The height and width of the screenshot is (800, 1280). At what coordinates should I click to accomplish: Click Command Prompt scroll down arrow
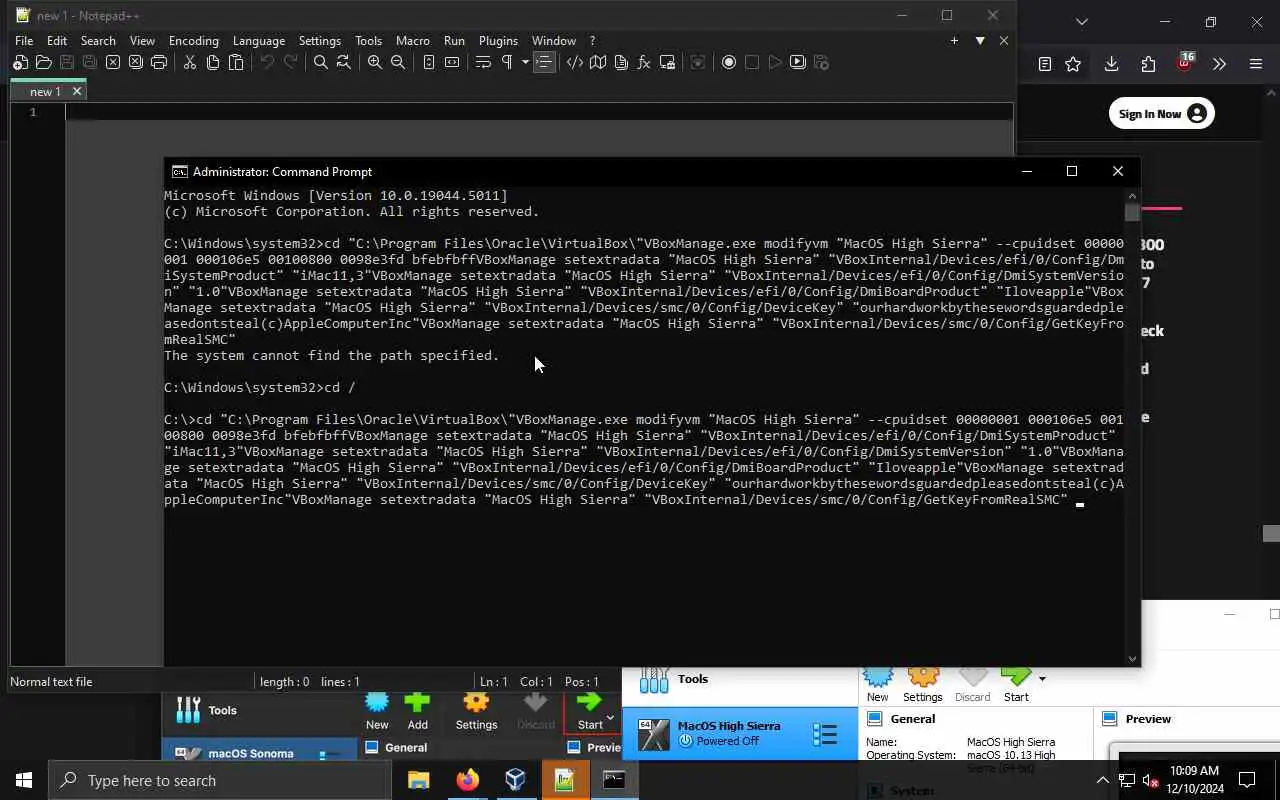click(x=1132, y=658)
